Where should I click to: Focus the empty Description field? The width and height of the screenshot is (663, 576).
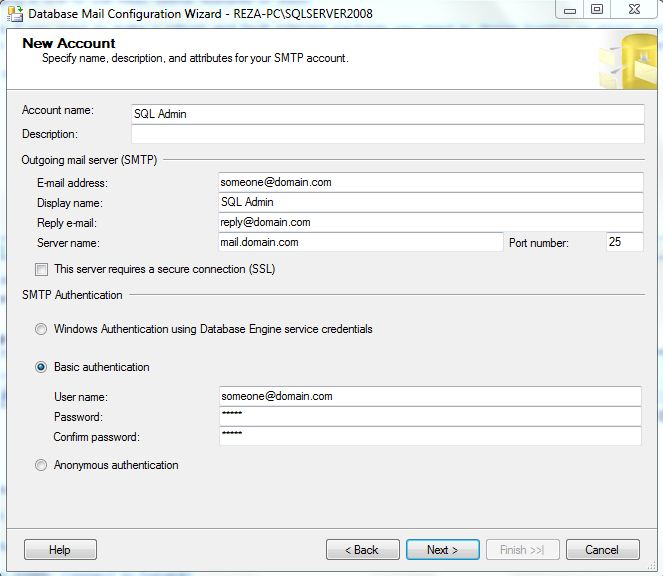click(387, 134)
